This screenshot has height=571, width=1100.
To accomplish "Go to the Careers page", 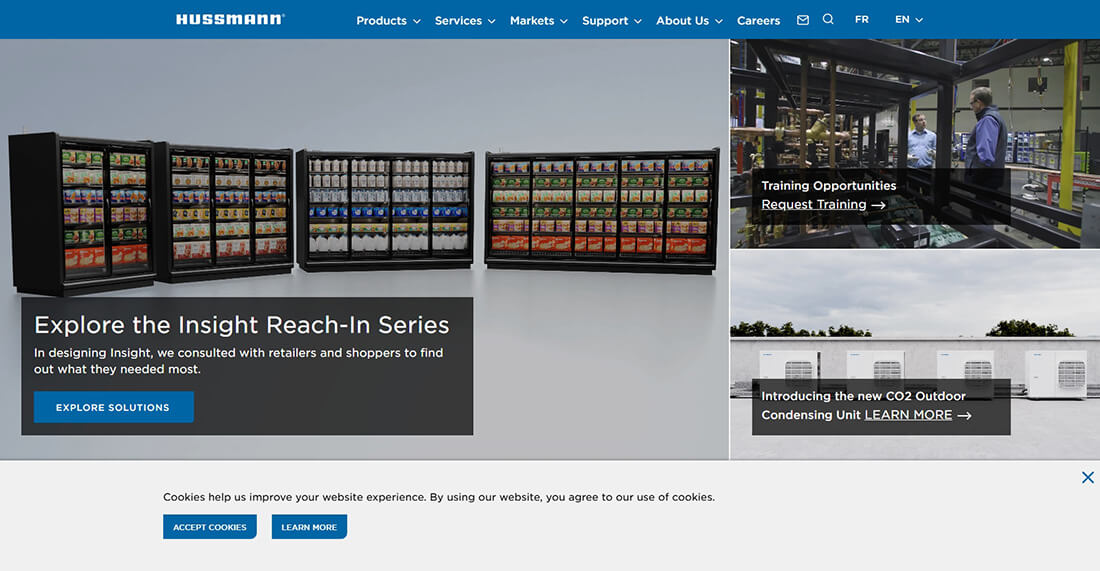I will click(758, 20).
